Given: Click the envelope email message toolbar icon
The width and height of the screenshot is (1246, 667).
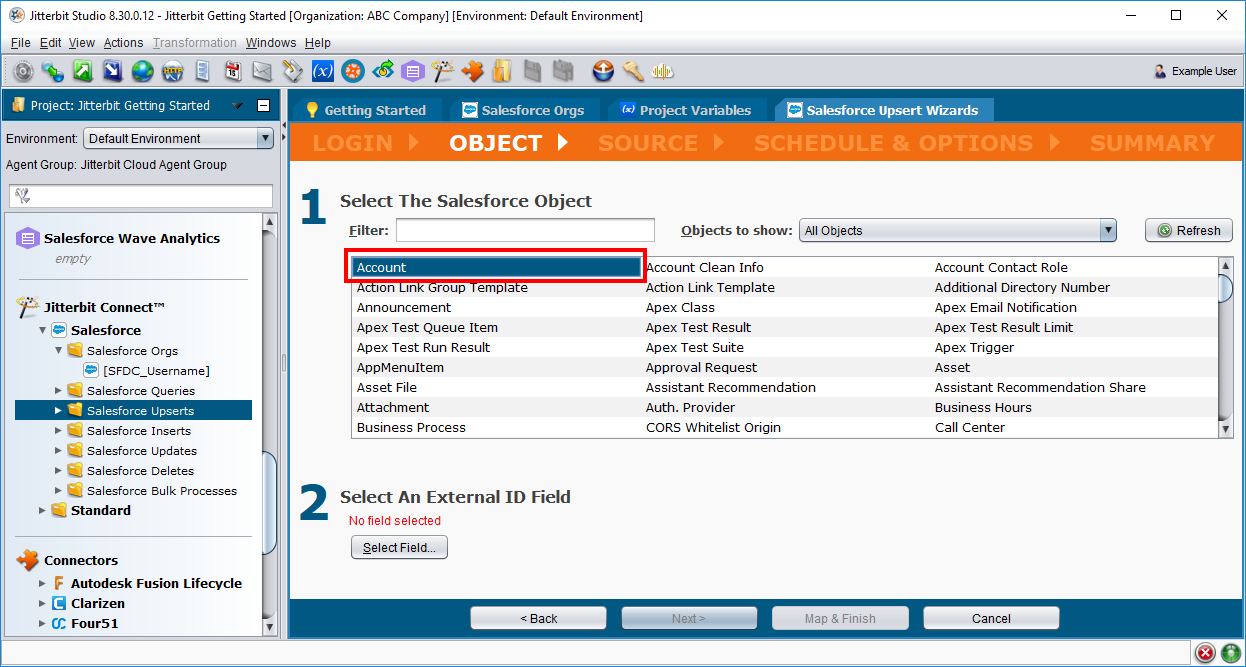Looking at the screenshot, I should tap(262, 71).
